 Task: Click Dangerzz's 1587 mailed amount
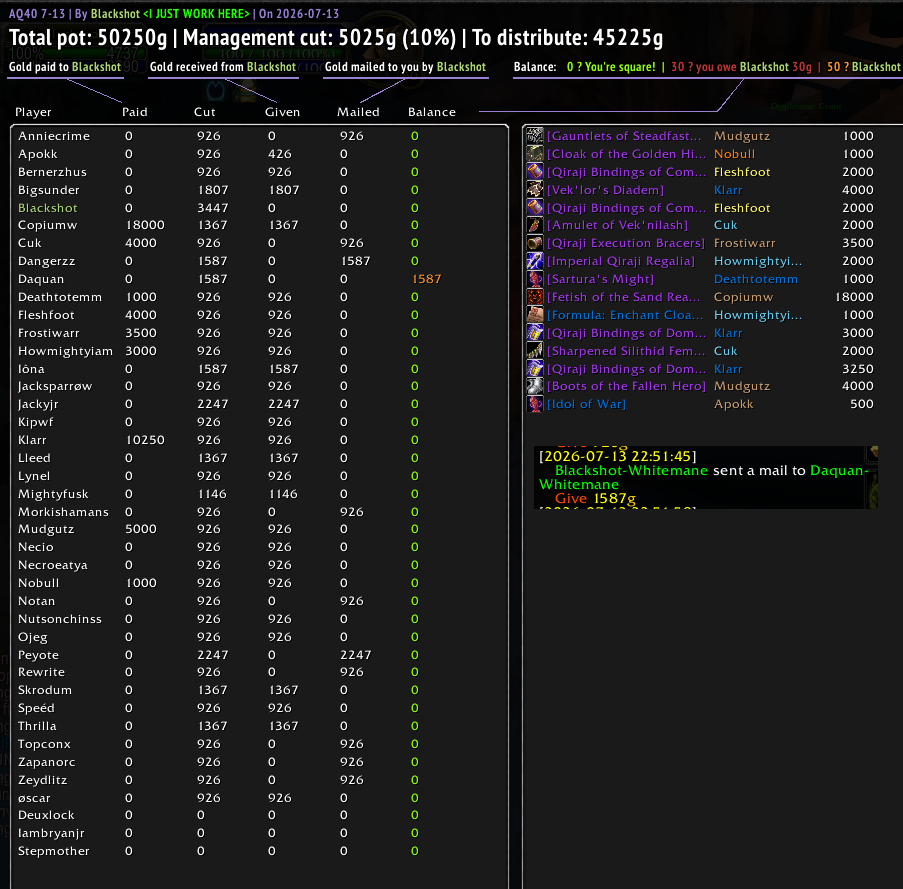click(356, 261)
